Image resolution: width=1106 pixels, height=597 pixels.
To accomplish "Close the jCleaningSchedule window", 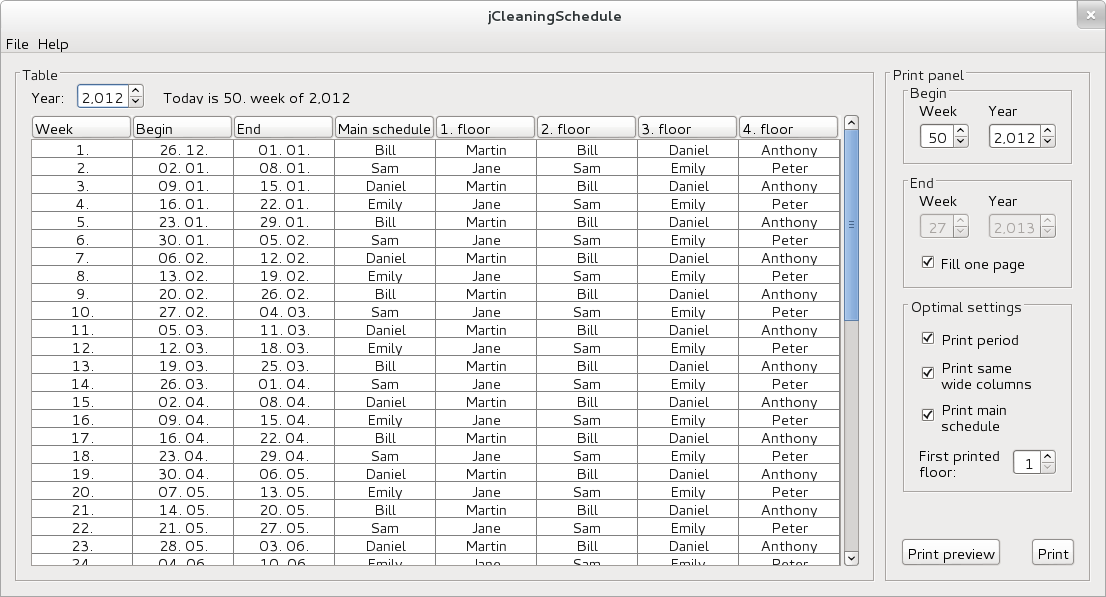I will (1090, 15).
